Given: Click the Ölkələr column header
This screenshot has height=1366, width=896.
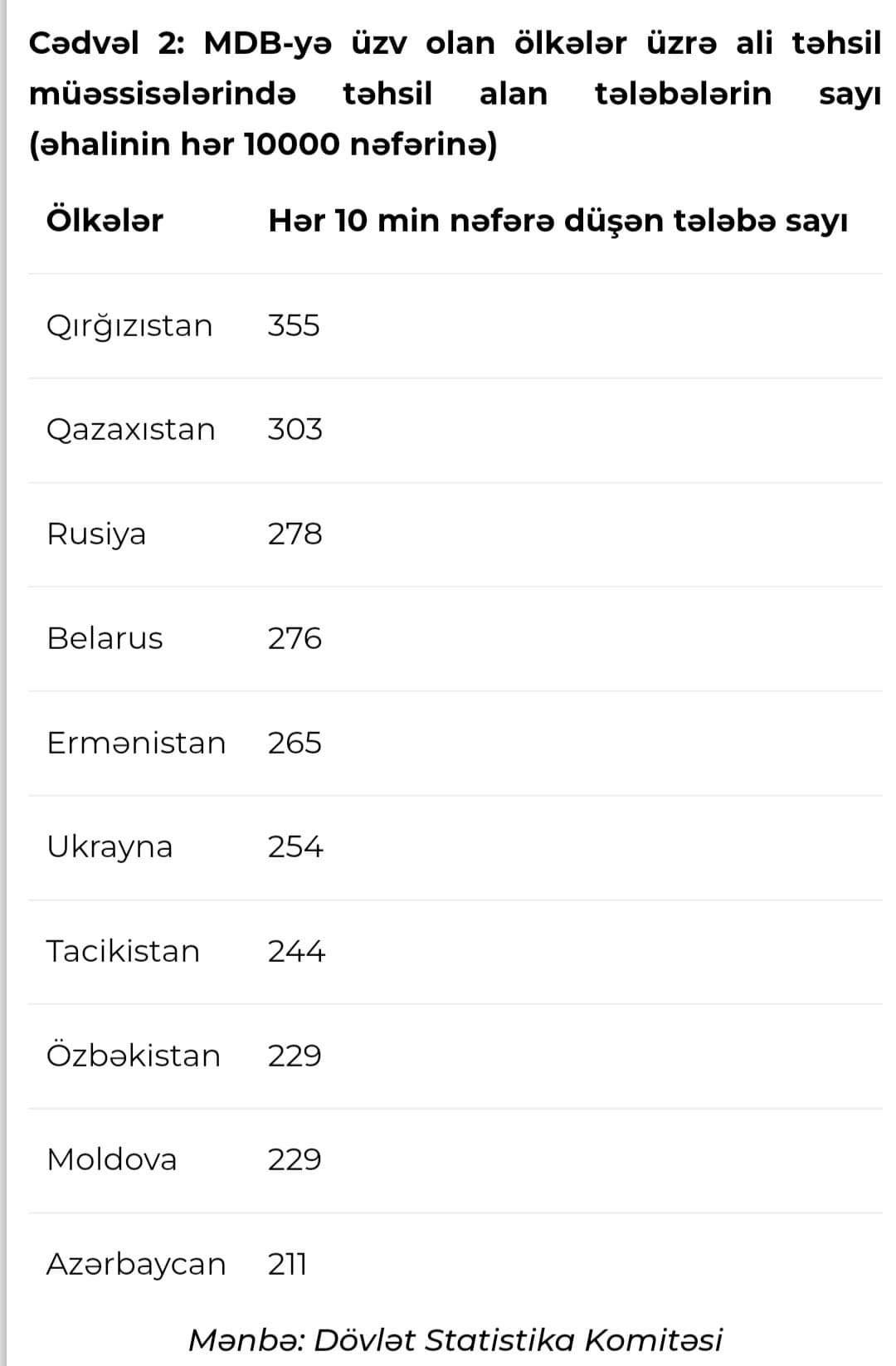Looking at the screenshot, I should [105, 221].
